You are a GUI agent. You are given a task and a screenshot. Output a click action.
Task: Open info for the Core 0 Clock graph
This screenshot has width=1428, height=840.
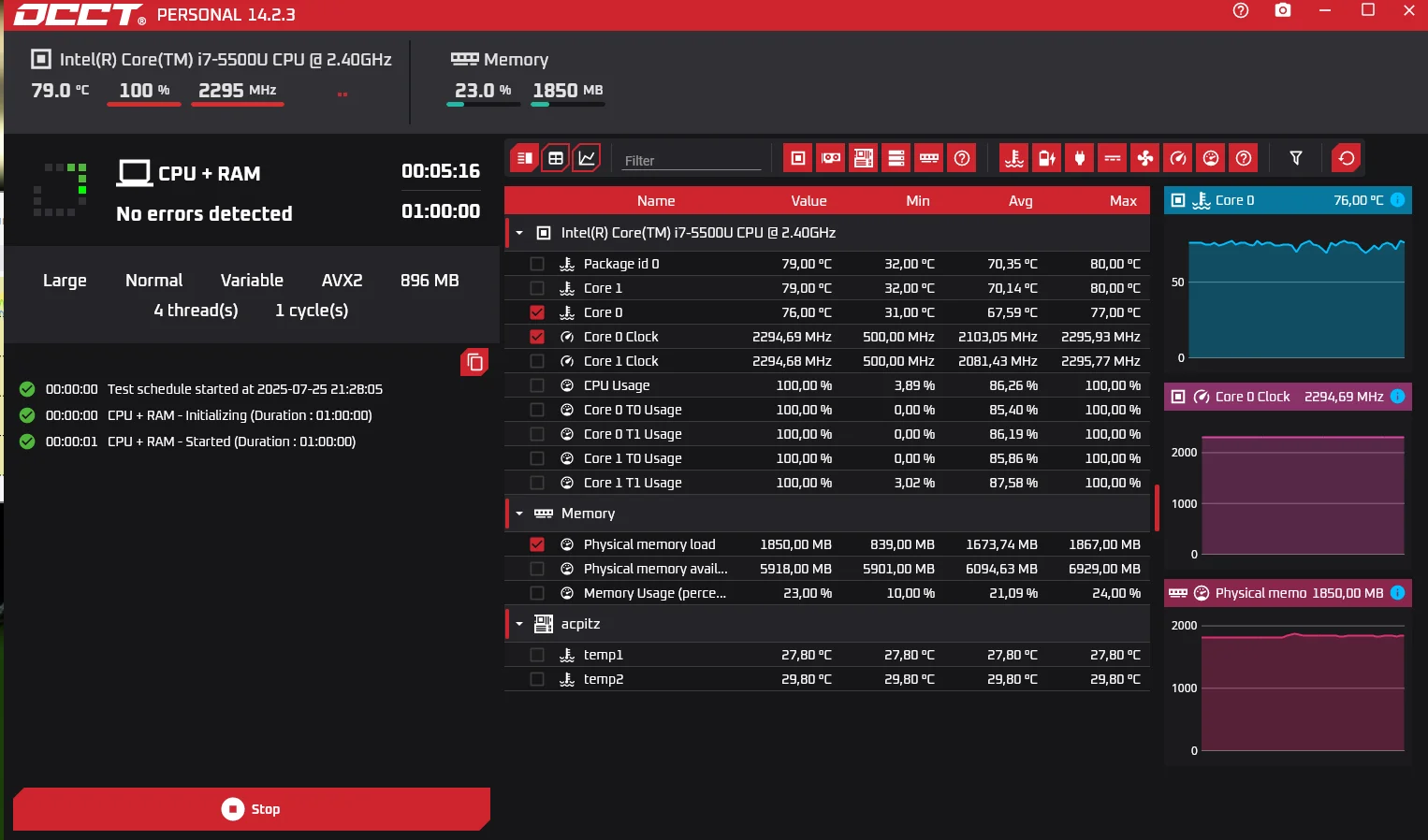(x=1397, y=397)
